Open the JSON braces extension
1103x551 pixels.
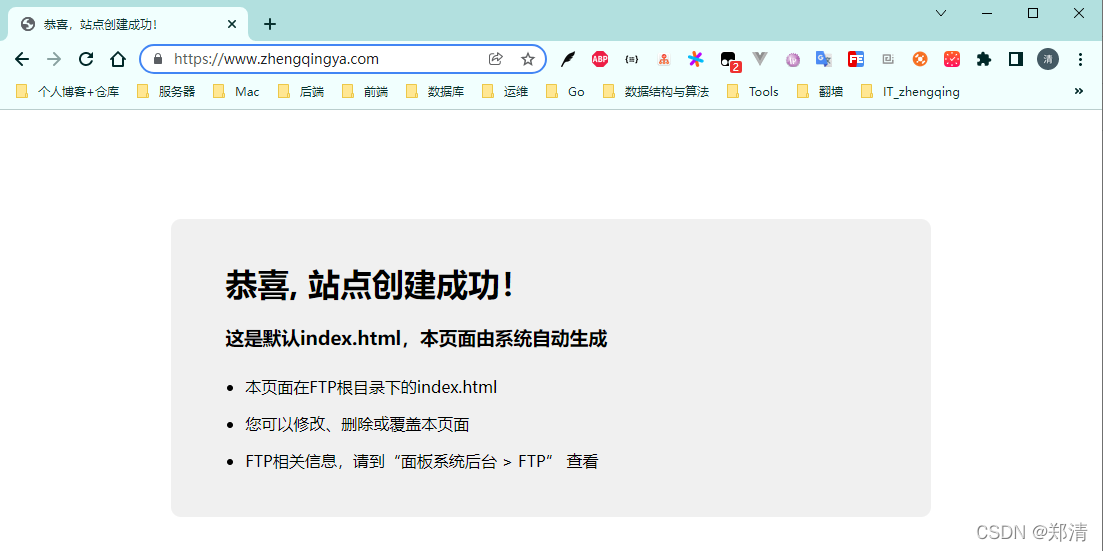click(x=632, y=60)
